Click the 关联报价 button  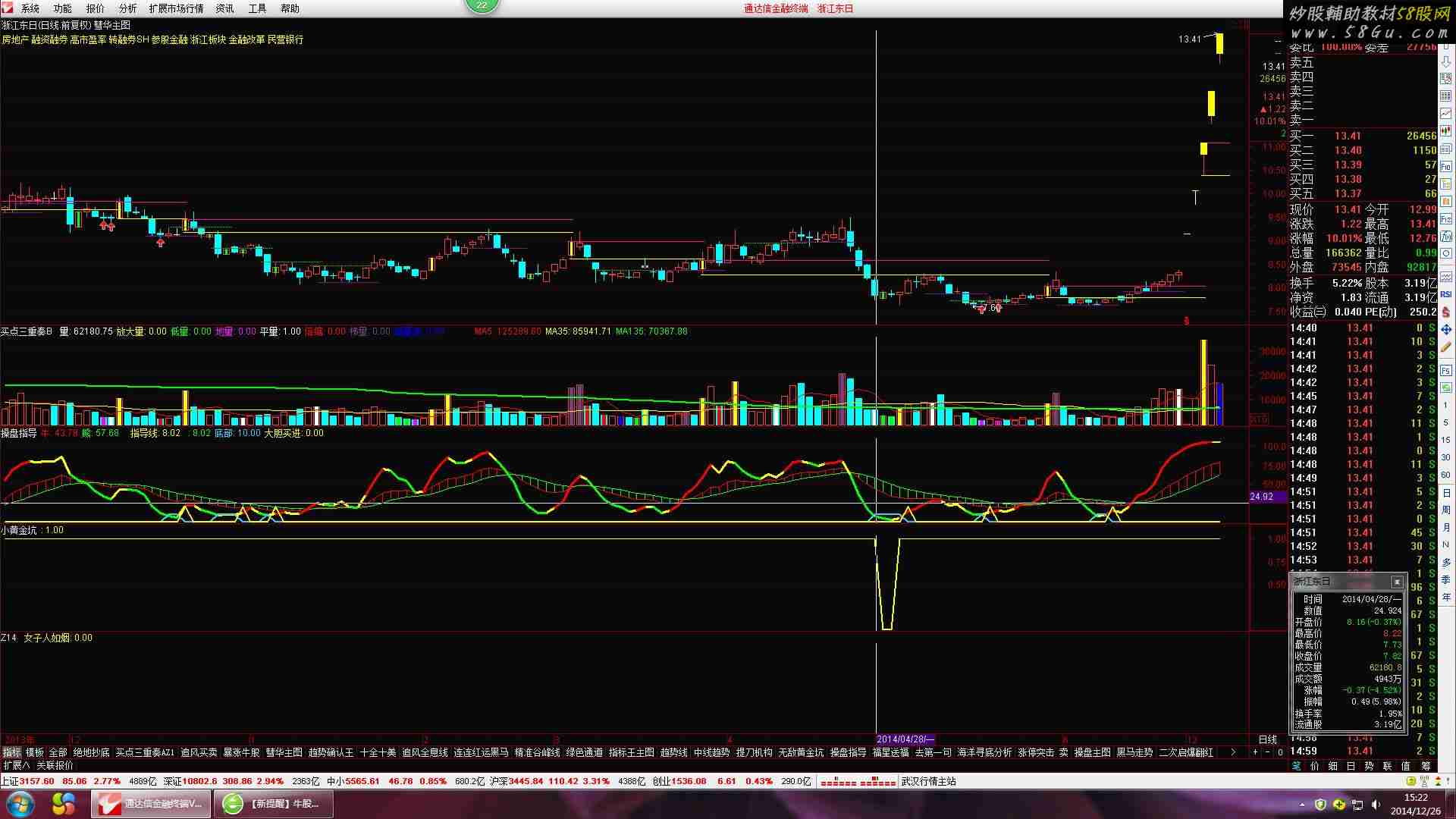(55, 766)
